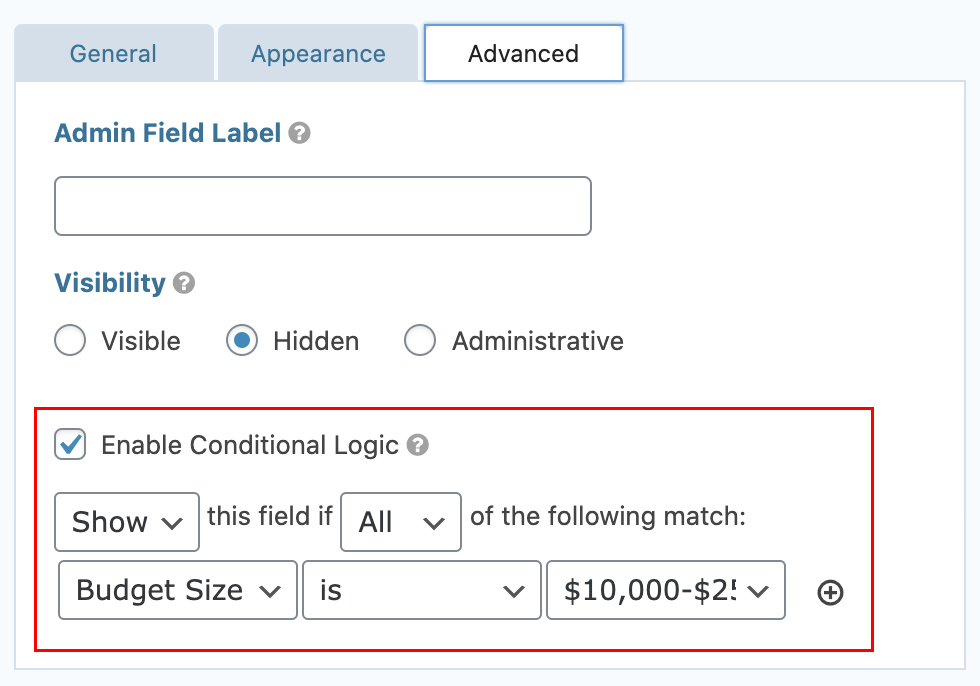Image resolution: width=980 pixels, height=686 pixels.
Task: Open help tooltip for Enable Conditional Logic
Action: click(418, 445)
